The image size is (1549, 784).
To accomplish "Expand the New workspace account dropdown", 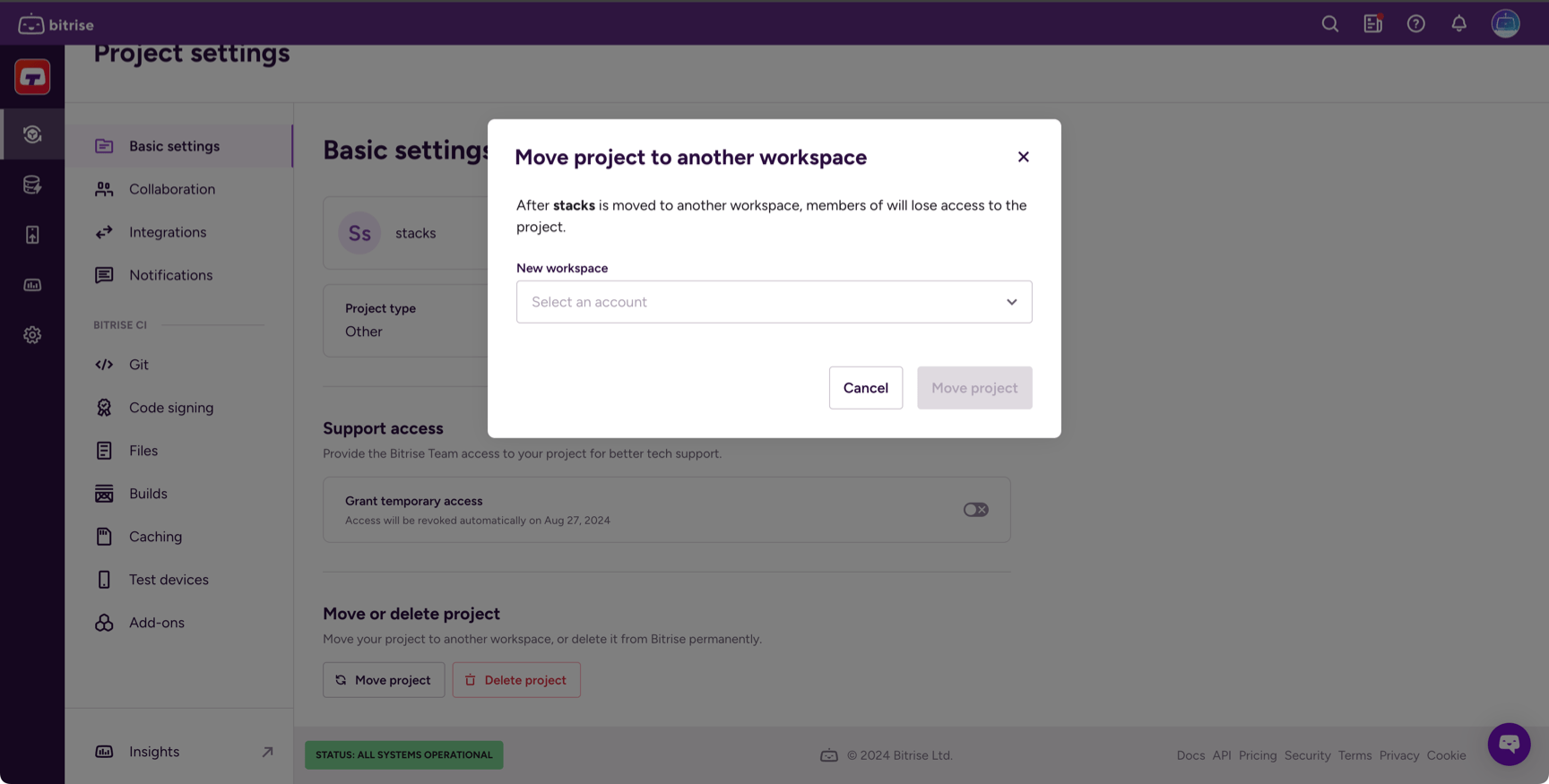I will point(773,302).
